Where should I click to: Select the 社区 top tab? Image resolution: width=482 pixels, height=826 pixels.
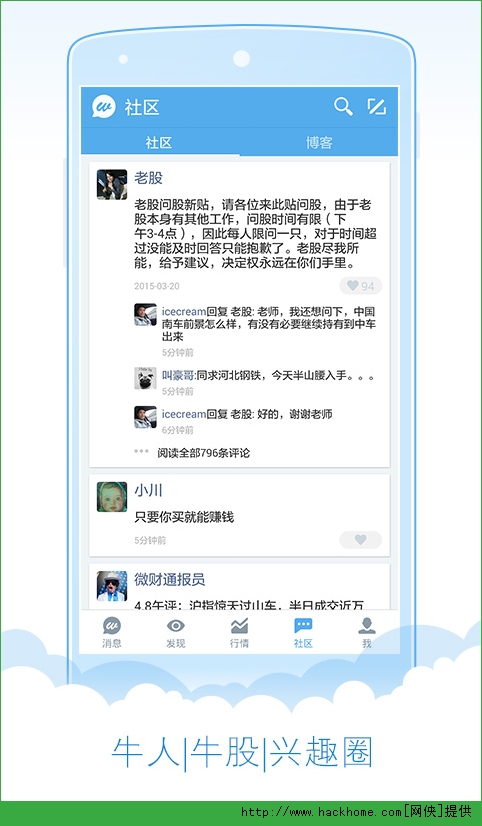tap(159, 143)
